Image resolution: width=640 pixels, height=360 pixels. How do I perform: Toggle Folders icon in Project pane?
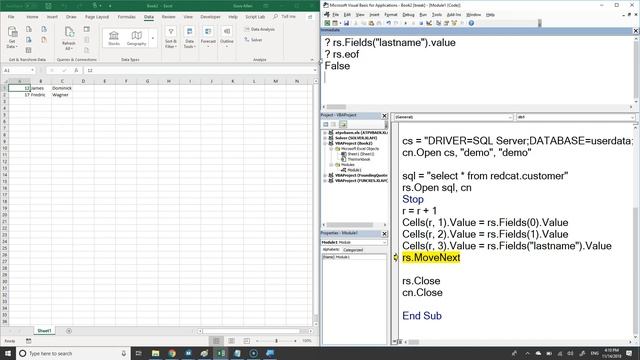(x=343, y=124)
